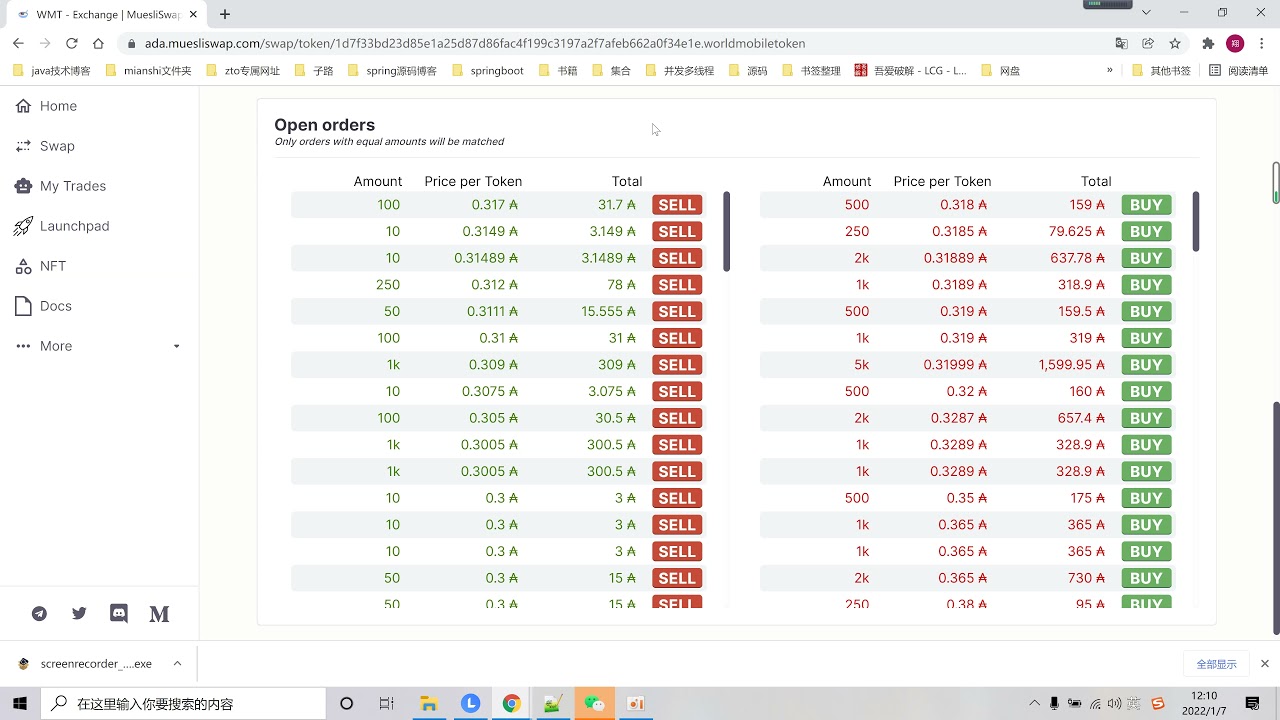Click the sell orders list scrollbar
This screenshot has height=720, width=1280.
pos(726,231)
